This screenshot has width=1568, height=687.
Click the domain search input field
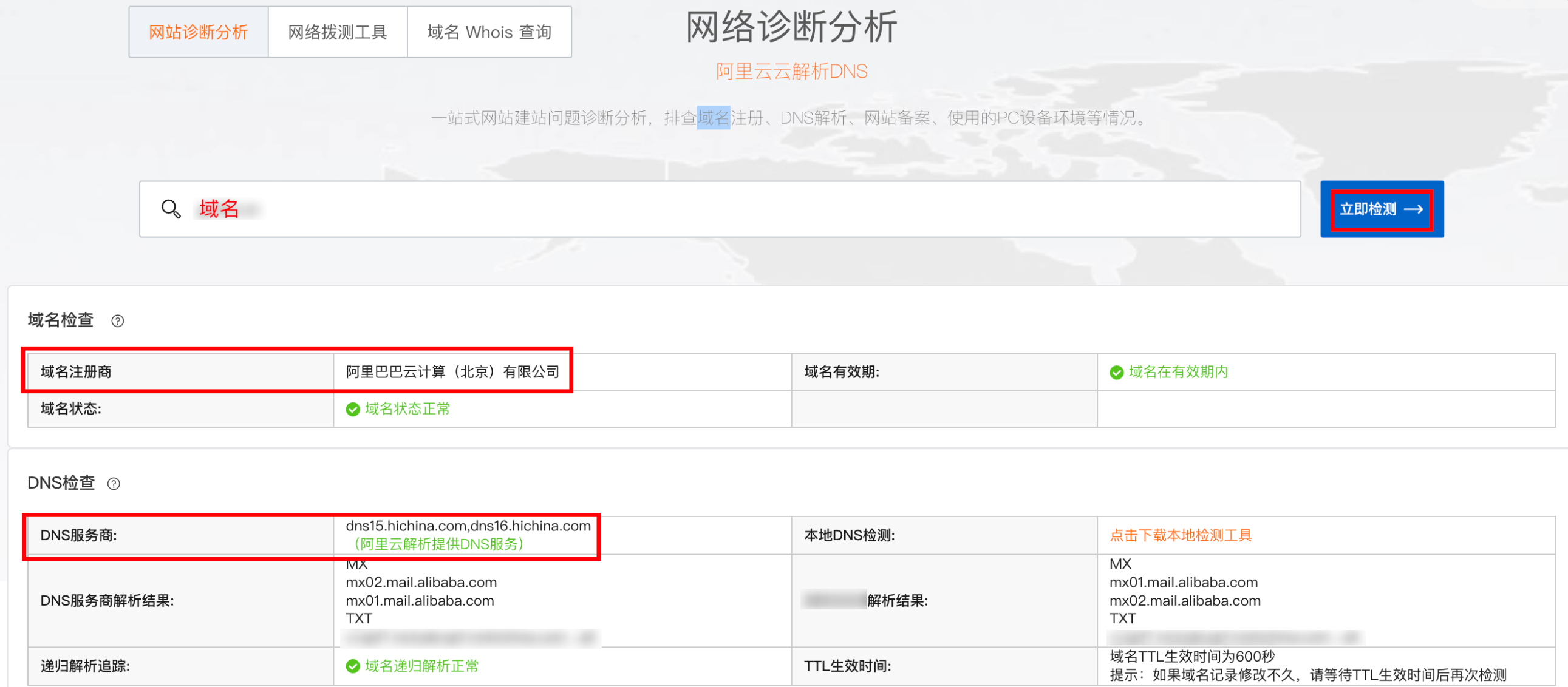click(x=720, y=209)
